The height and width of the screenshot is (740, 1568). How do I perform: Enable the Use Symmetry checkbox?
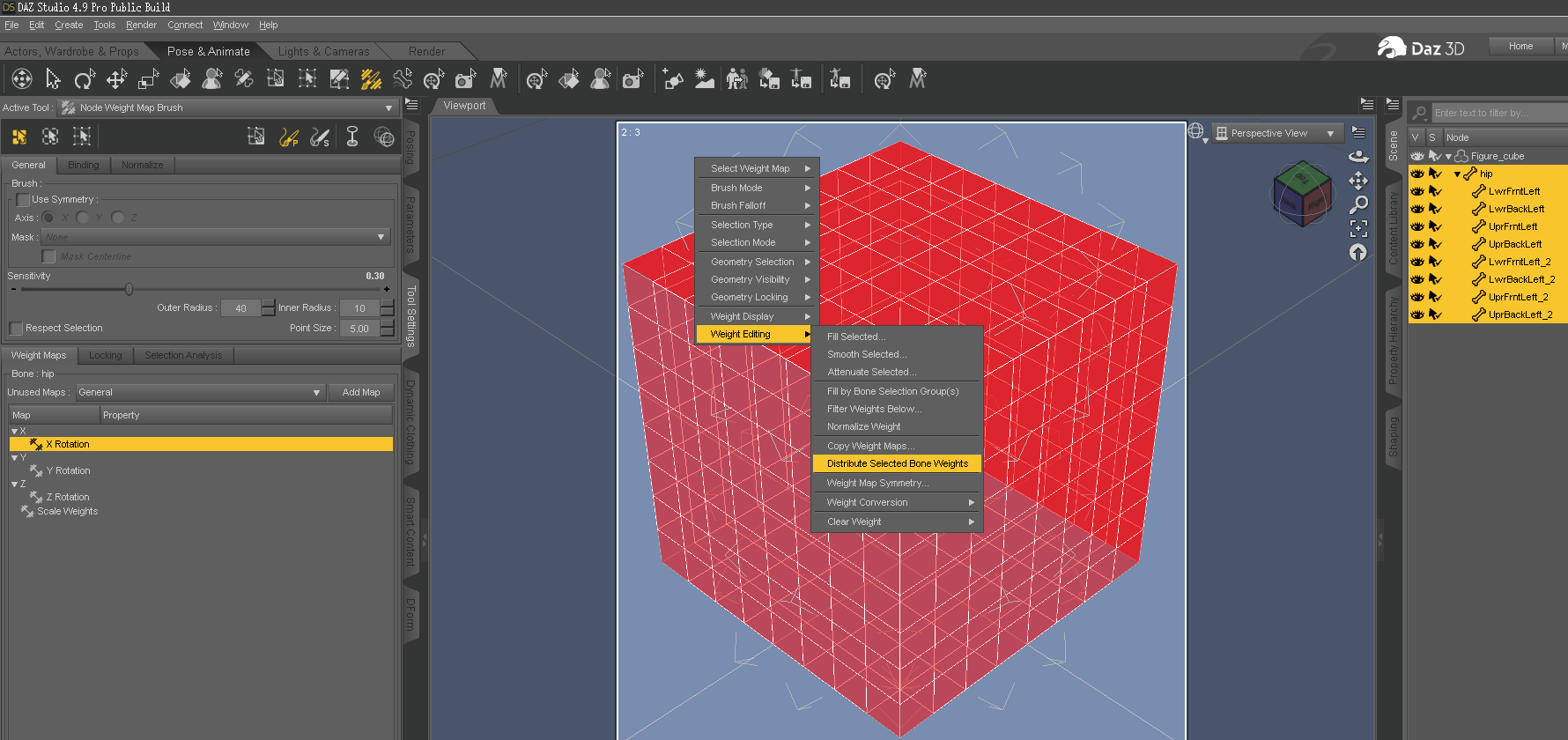tap(23, 200)
